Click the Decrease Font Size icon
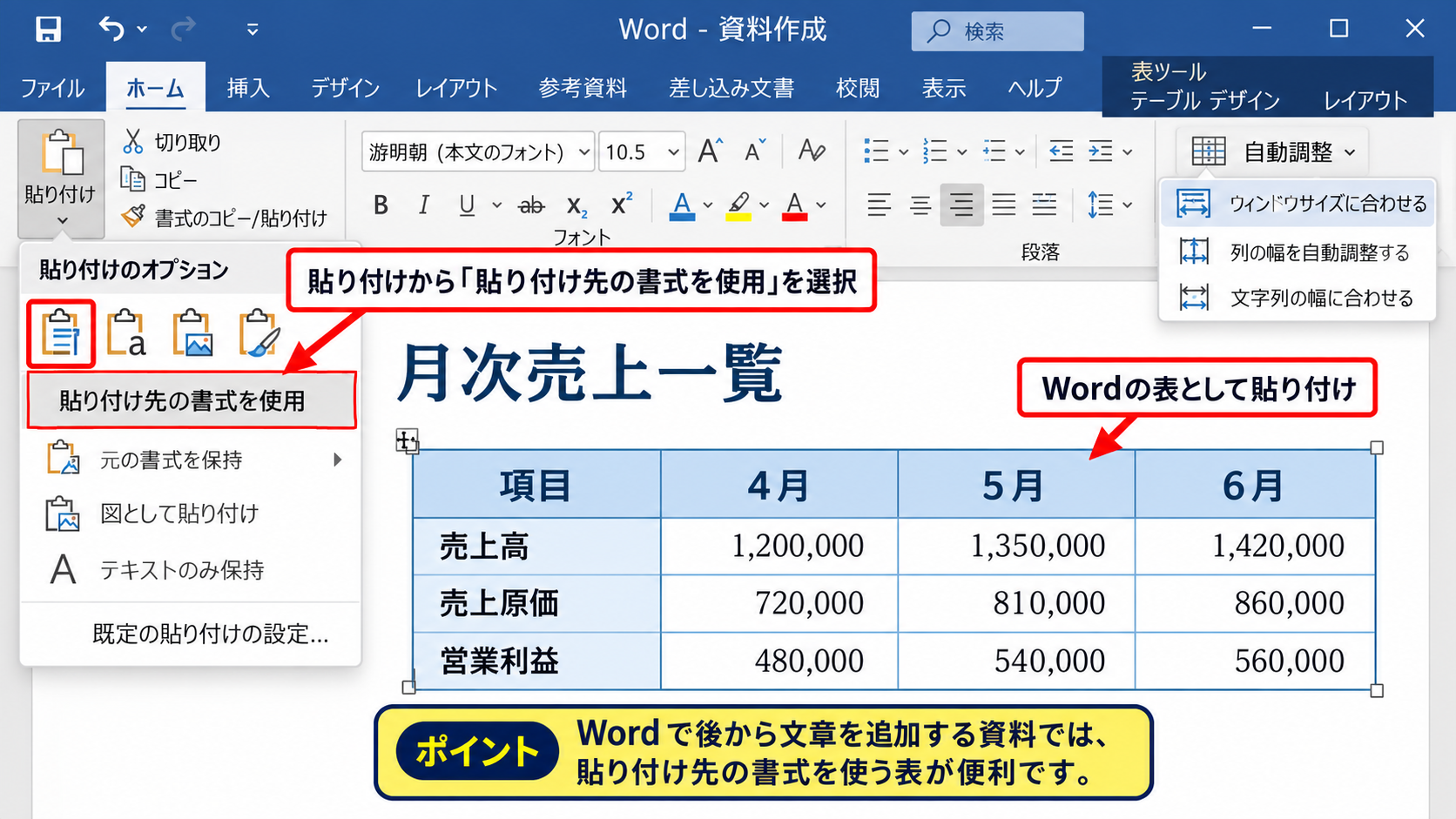1456x819 pixels. coord(755,151)
